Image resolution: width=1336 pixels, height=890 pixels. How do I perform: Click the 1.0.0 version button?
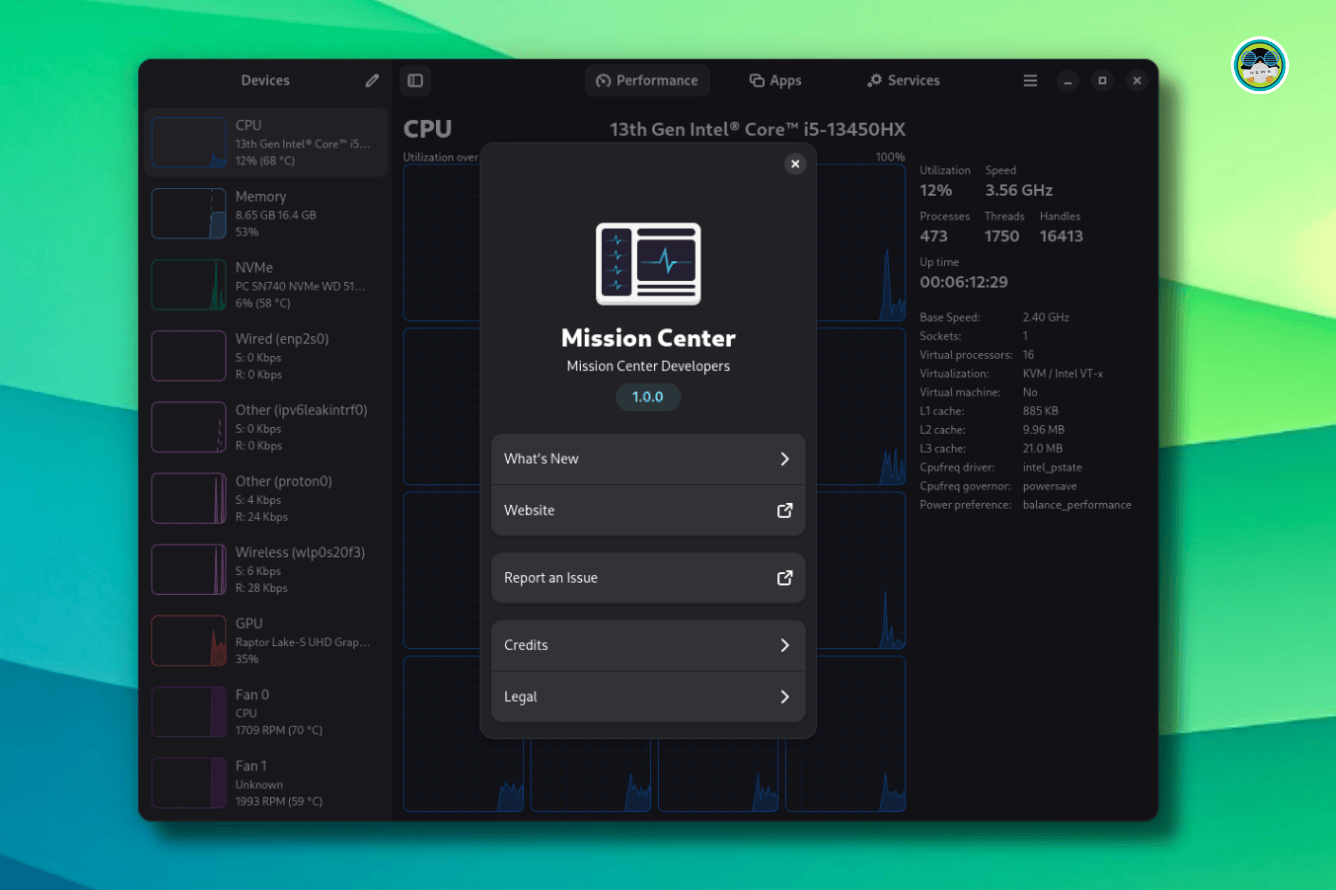pyautogui.click(x=647, y=397)
